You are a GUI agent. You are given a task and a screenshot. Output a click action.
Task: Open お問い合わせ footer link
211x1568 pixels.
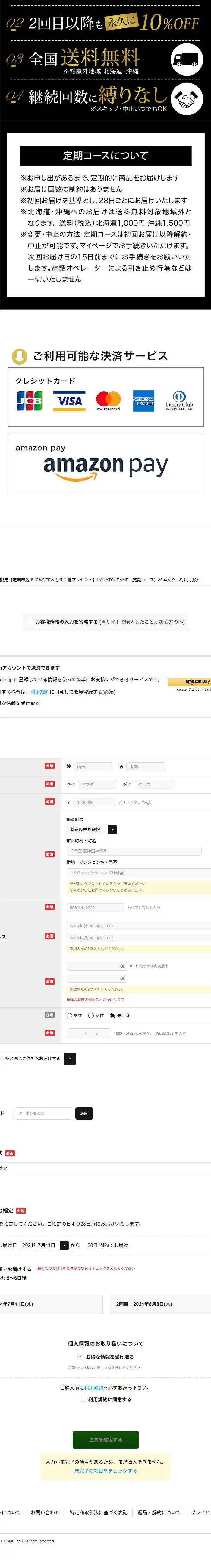[x=46, y=1512]
